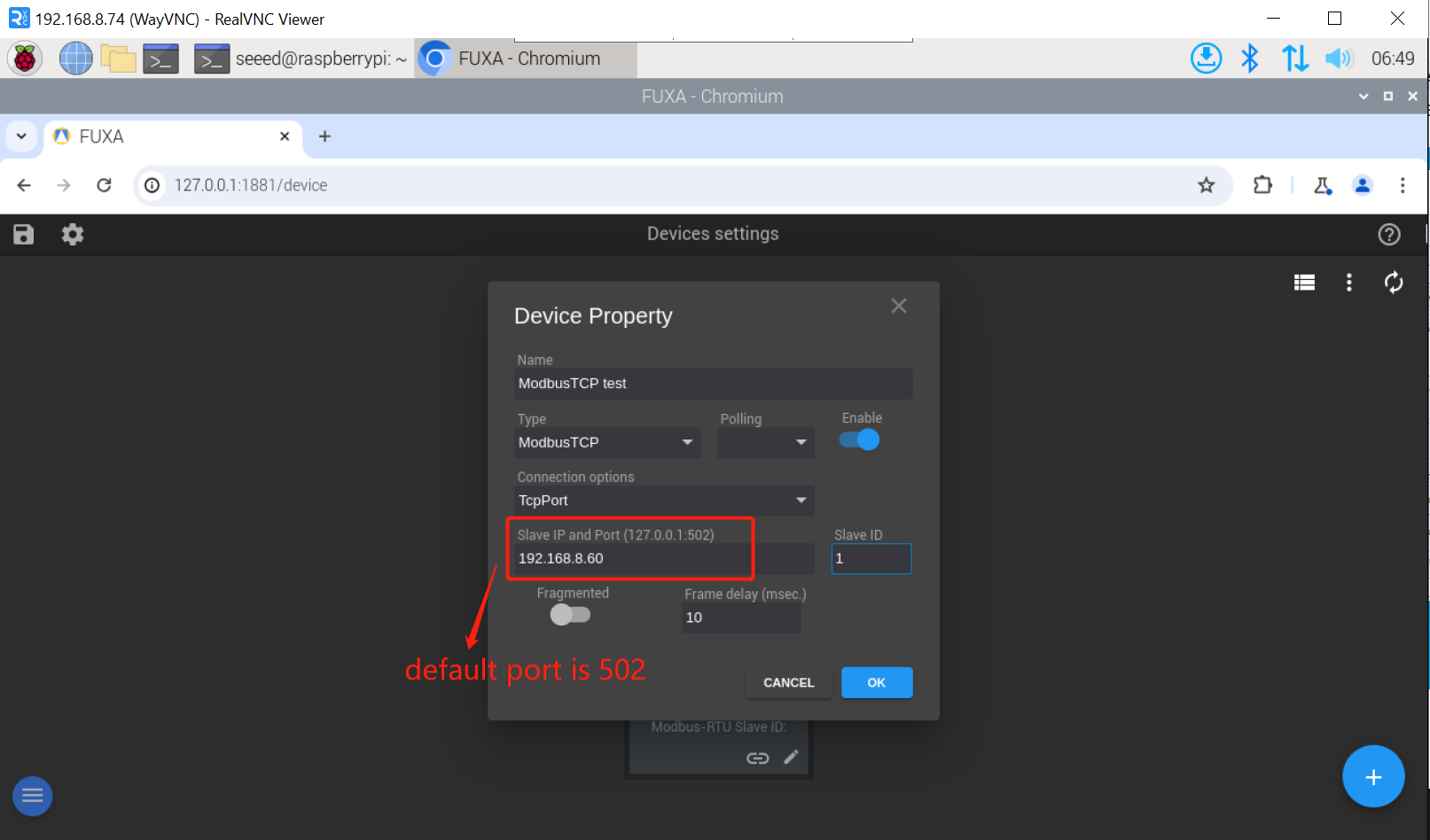
Task: Launch the web browser globe icon
Action: point(75,58)
